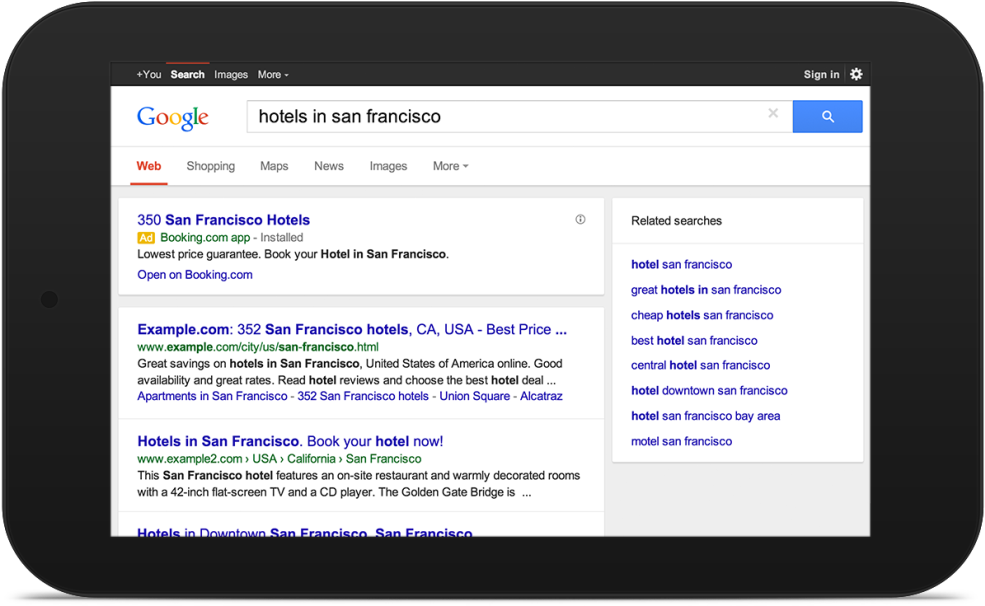This screenshot has height=606, width=985.
Task: Expand the More dropdown beside the Images tab
Action: coord(450,166)
